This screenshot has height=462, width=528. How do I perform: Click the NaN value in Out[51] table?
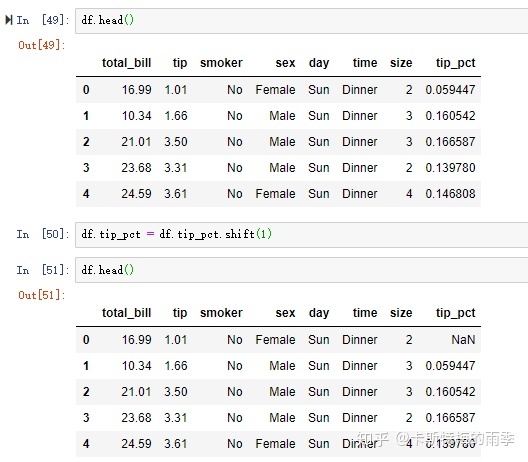click(463, 340)
